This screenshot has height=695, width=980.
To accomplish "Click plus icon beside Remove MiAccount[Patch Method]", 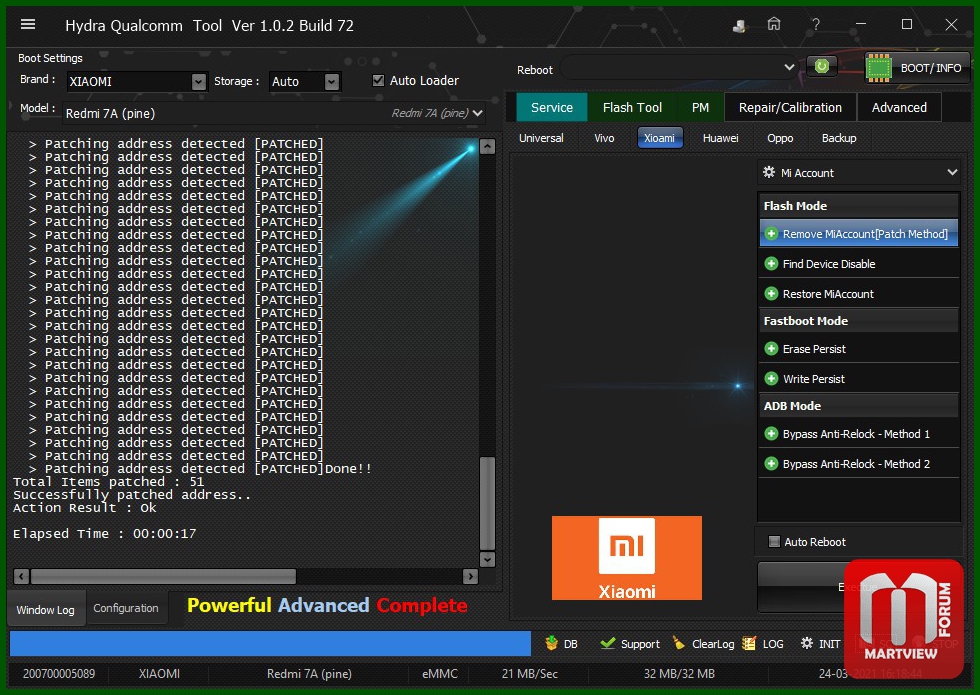I will (771, 234).
